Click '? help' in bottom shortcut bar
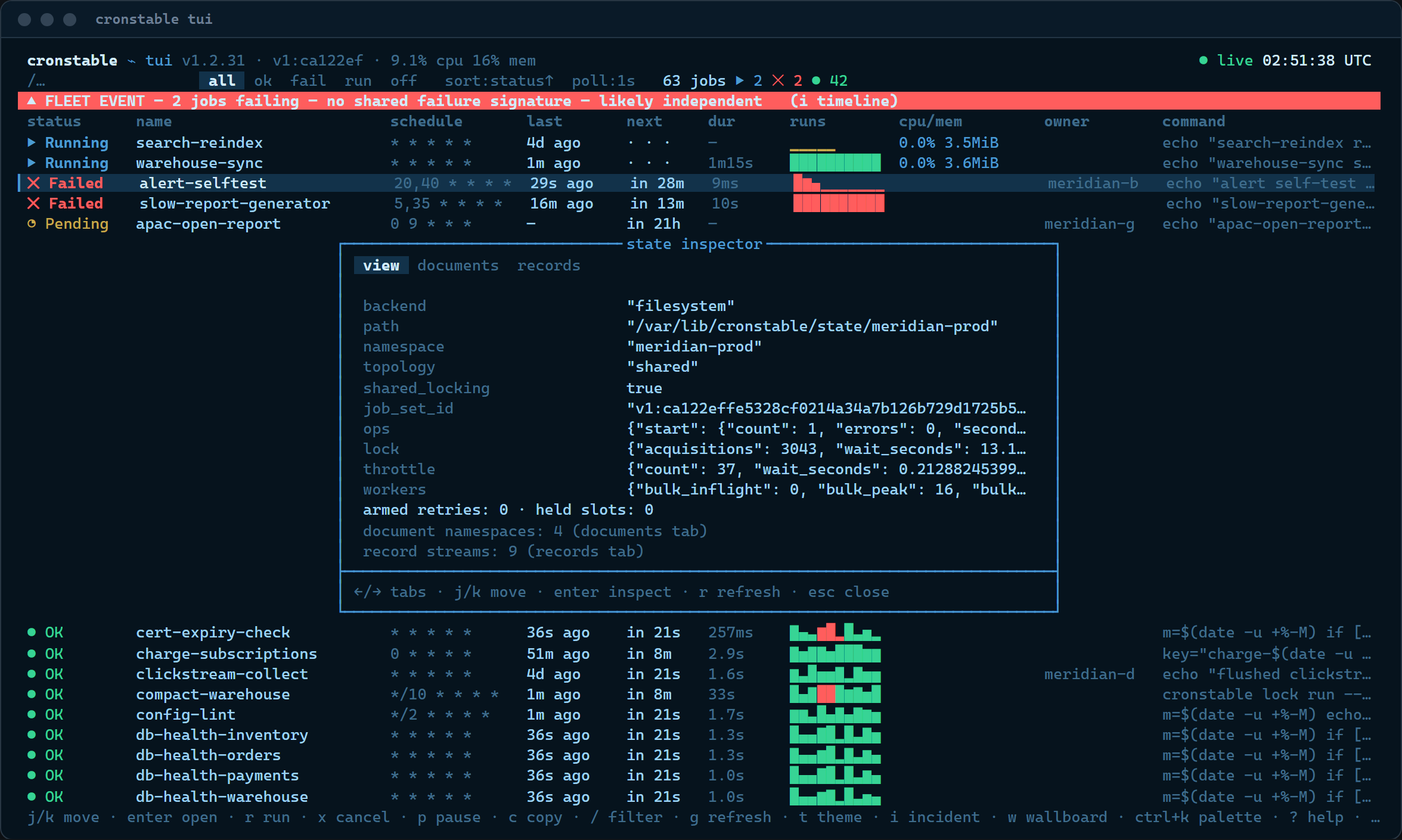The height and width of the screenshot is (840, 1402). 1316,817
